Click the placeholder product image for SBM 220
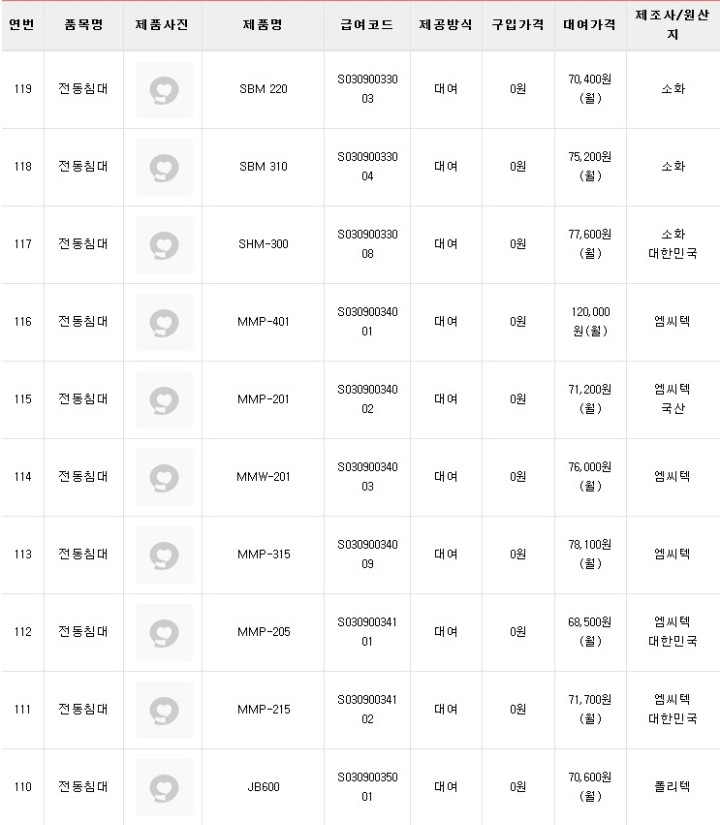Screen dimensions: 720x825 (164, 90)
